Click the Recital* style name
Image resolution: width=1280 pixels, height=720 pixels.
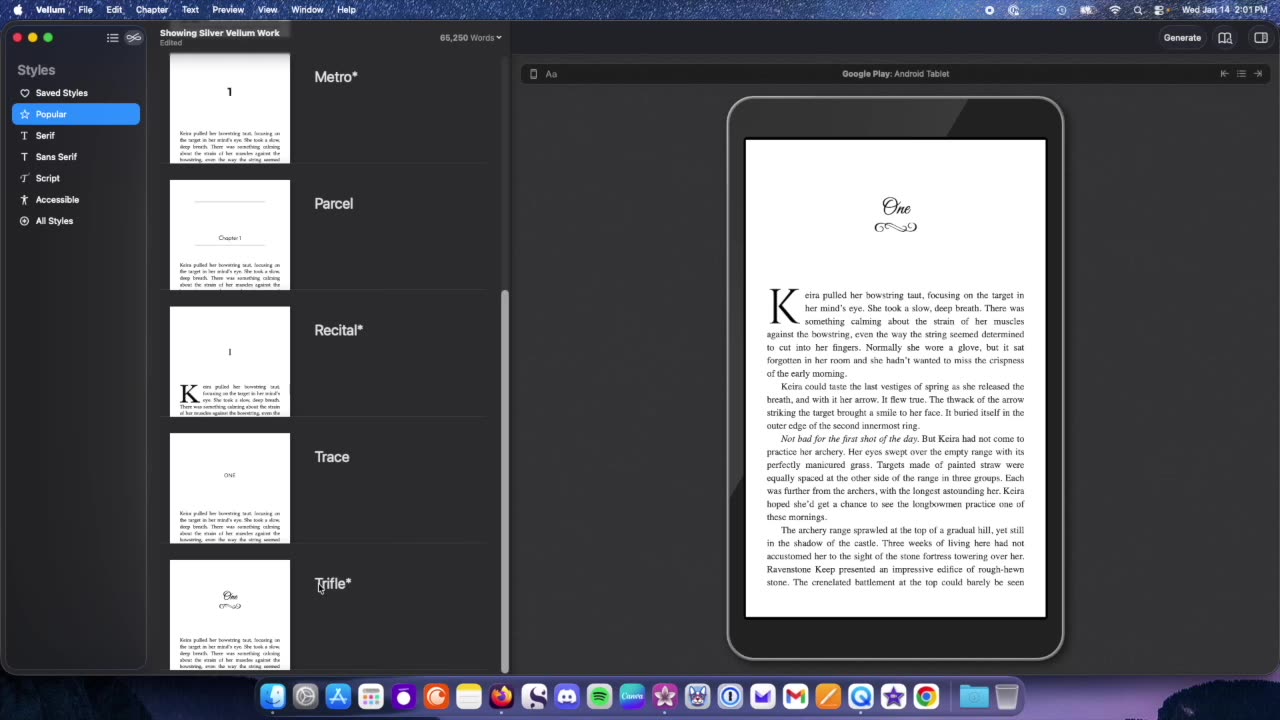click(339, 330)
